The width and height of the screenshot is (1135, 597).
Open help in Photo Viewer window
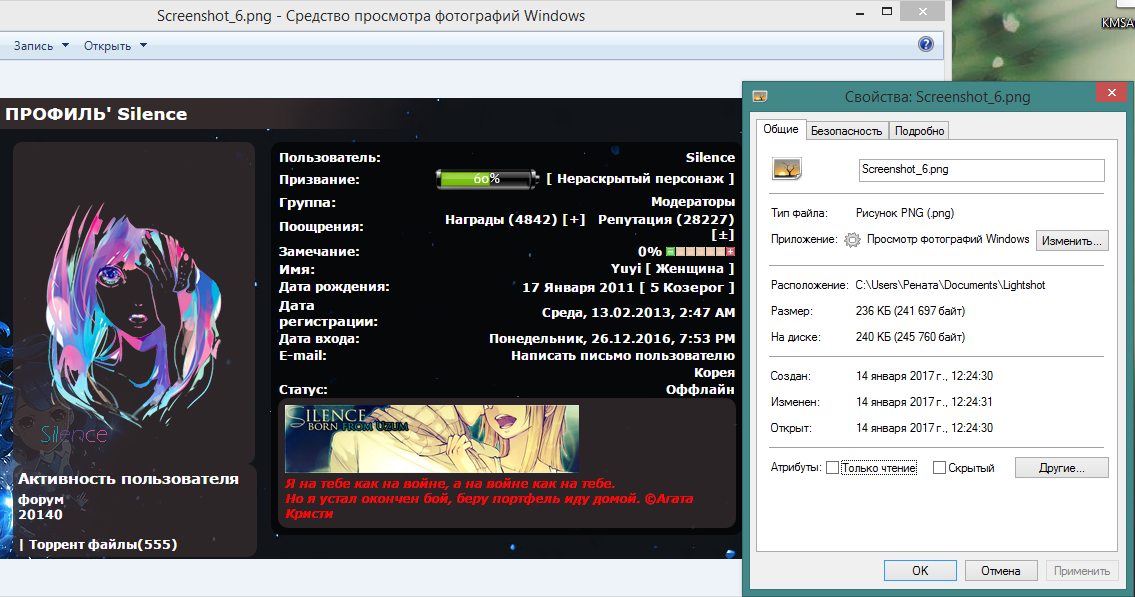[x=925, y=44]
